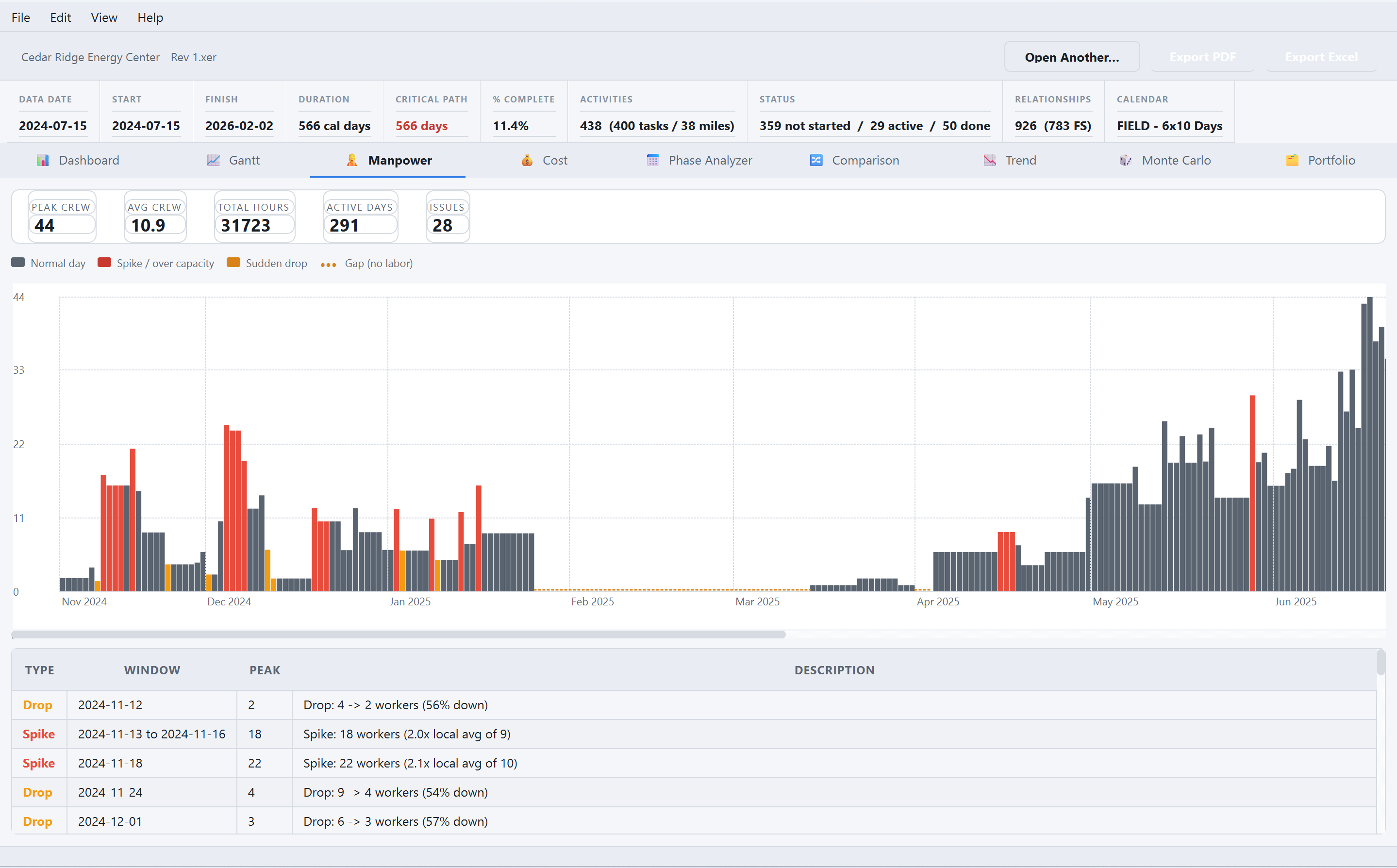The image size is (1397, 868).
Task: Open the View menu
Action: [x=104, y=17]
